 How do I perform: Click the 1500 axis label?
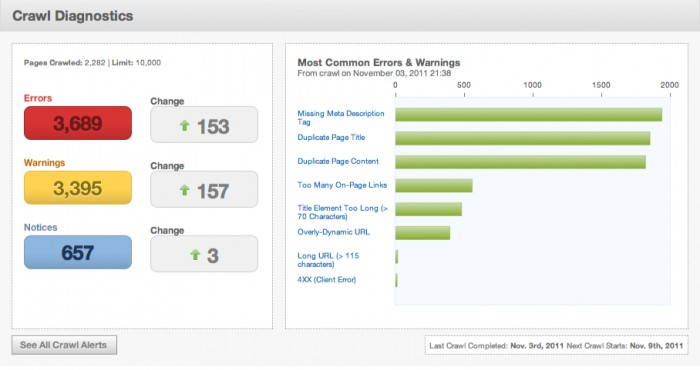point(601,85)
